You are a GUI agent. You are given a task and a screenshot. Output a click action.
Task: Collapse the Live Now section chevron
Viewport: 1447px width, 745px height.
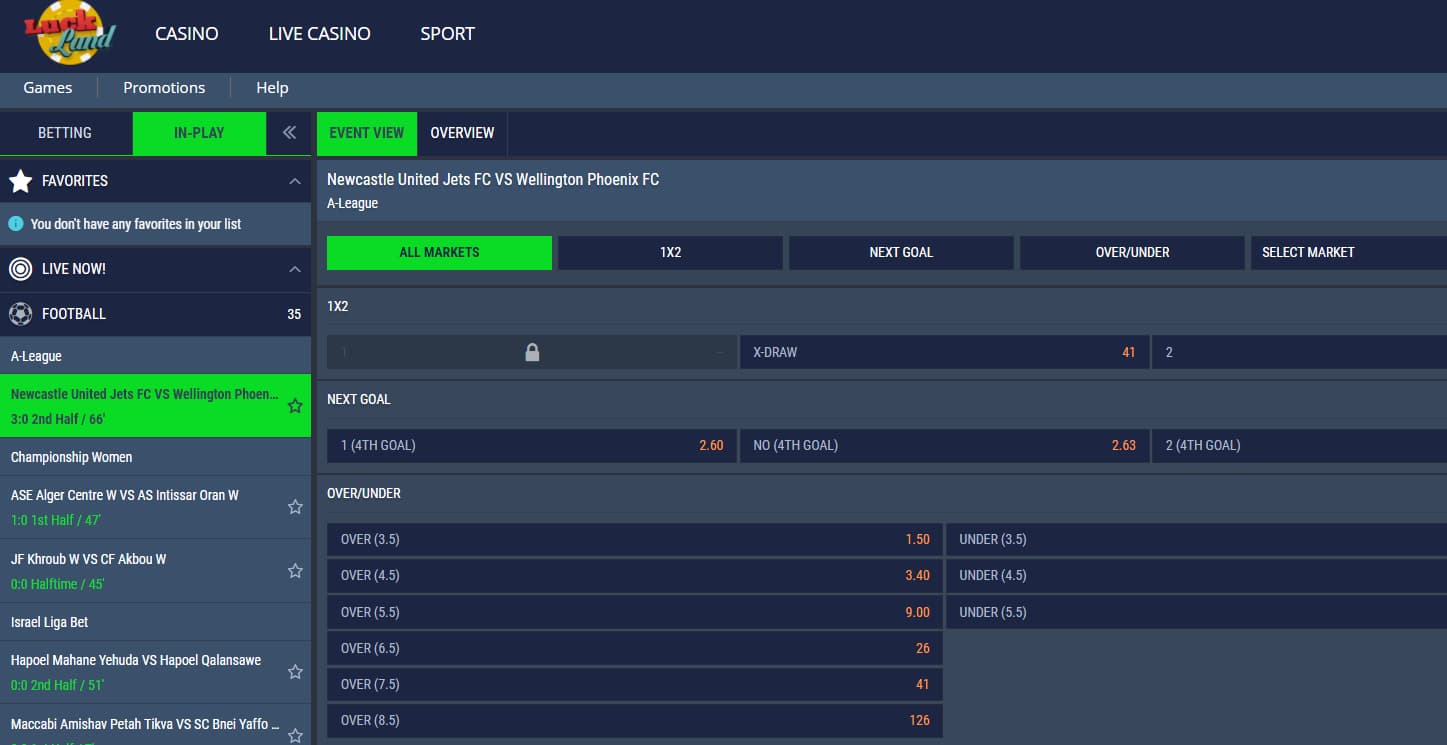[295, 269]
